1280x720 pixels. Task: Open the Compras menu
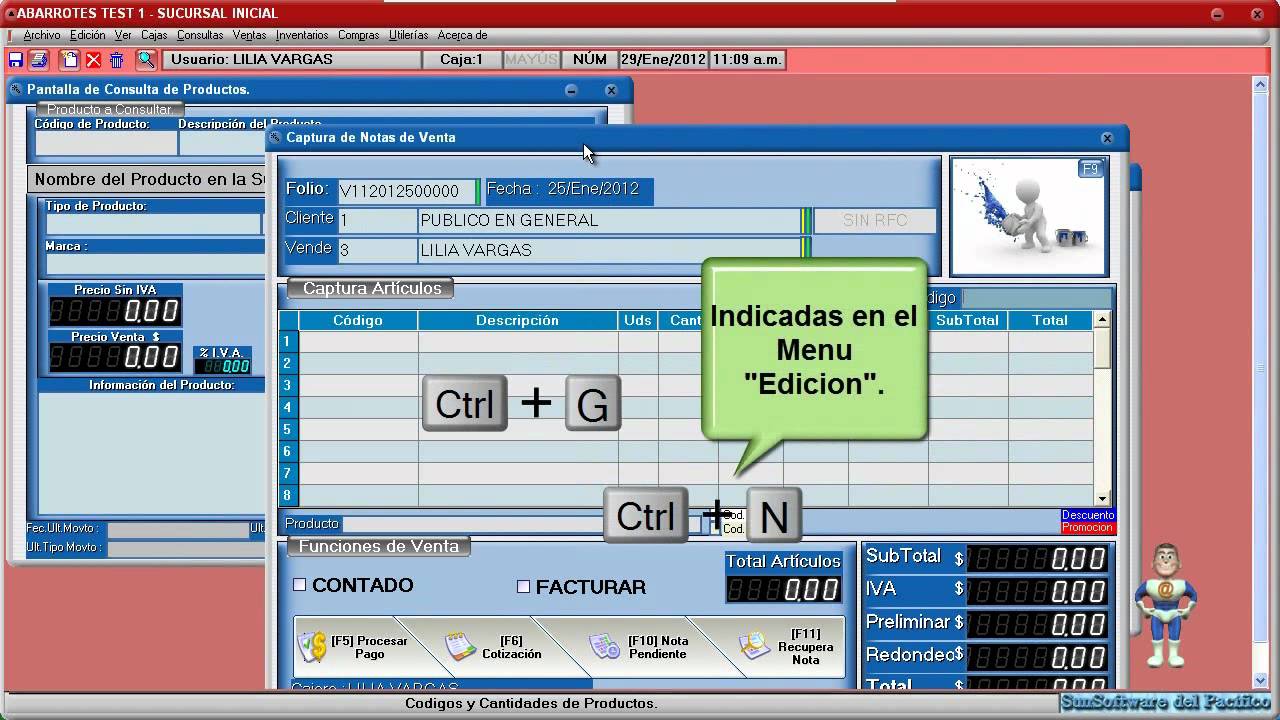tap(358, 35)
